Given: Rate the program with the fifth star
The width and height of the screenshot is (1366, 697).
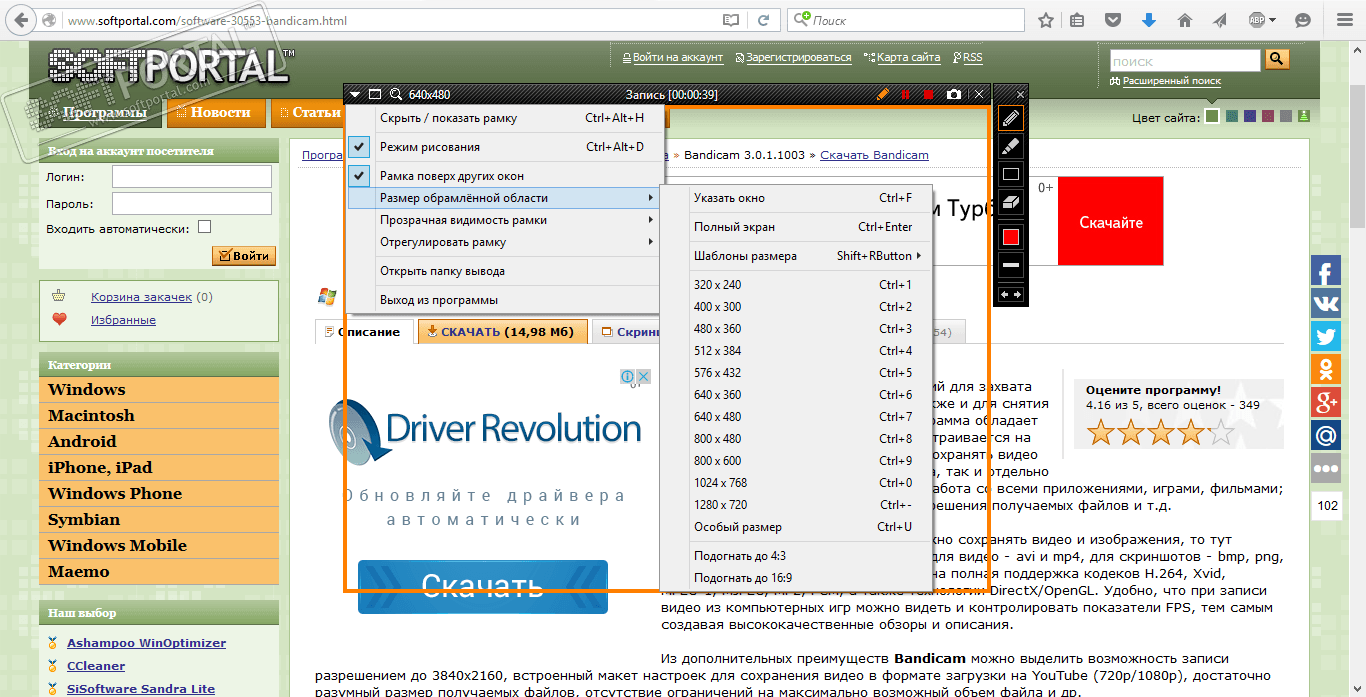Looking at the screenshot, I should 1221,432.
